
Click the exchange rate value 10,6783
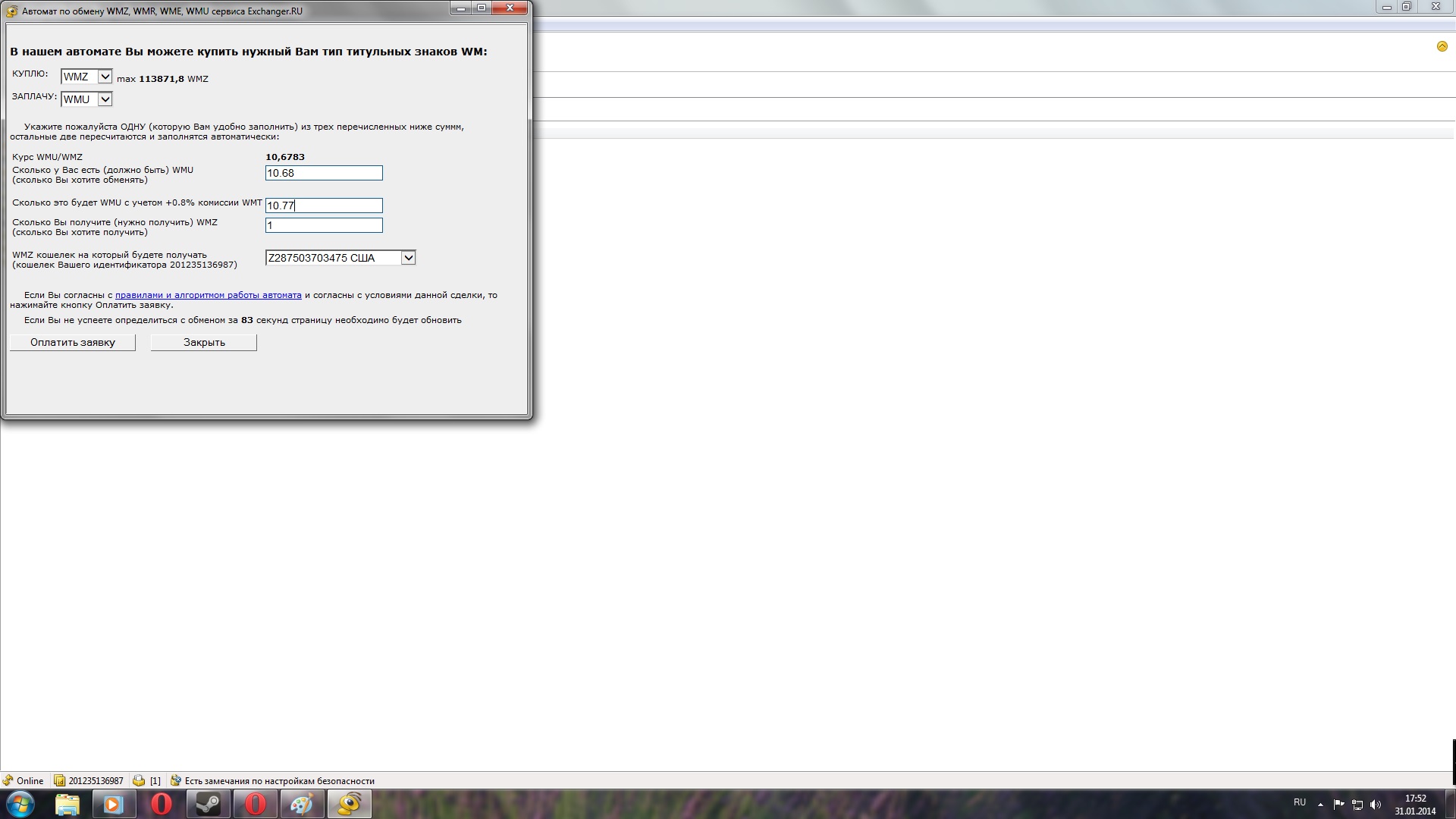click(x=285, y=157)
